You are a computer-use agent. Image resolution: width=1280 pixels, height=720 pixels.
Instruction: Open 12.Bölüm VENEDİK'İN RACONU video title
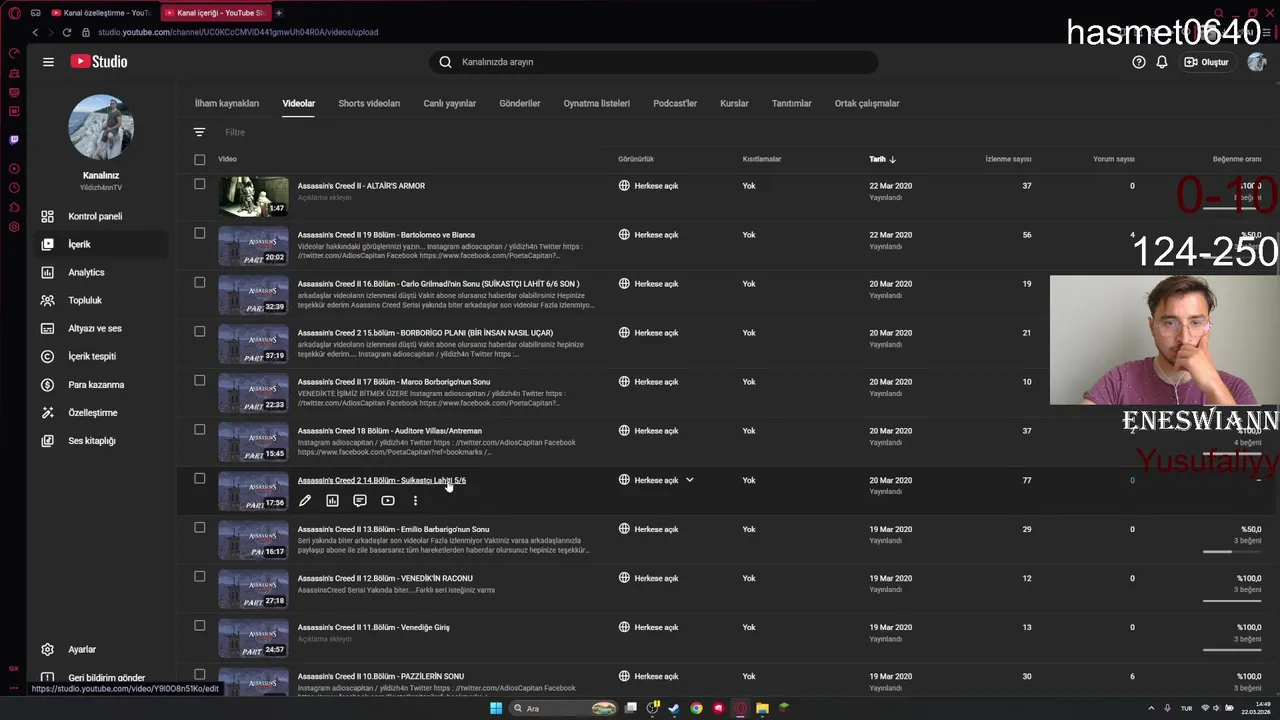click(x=385, y=578)
